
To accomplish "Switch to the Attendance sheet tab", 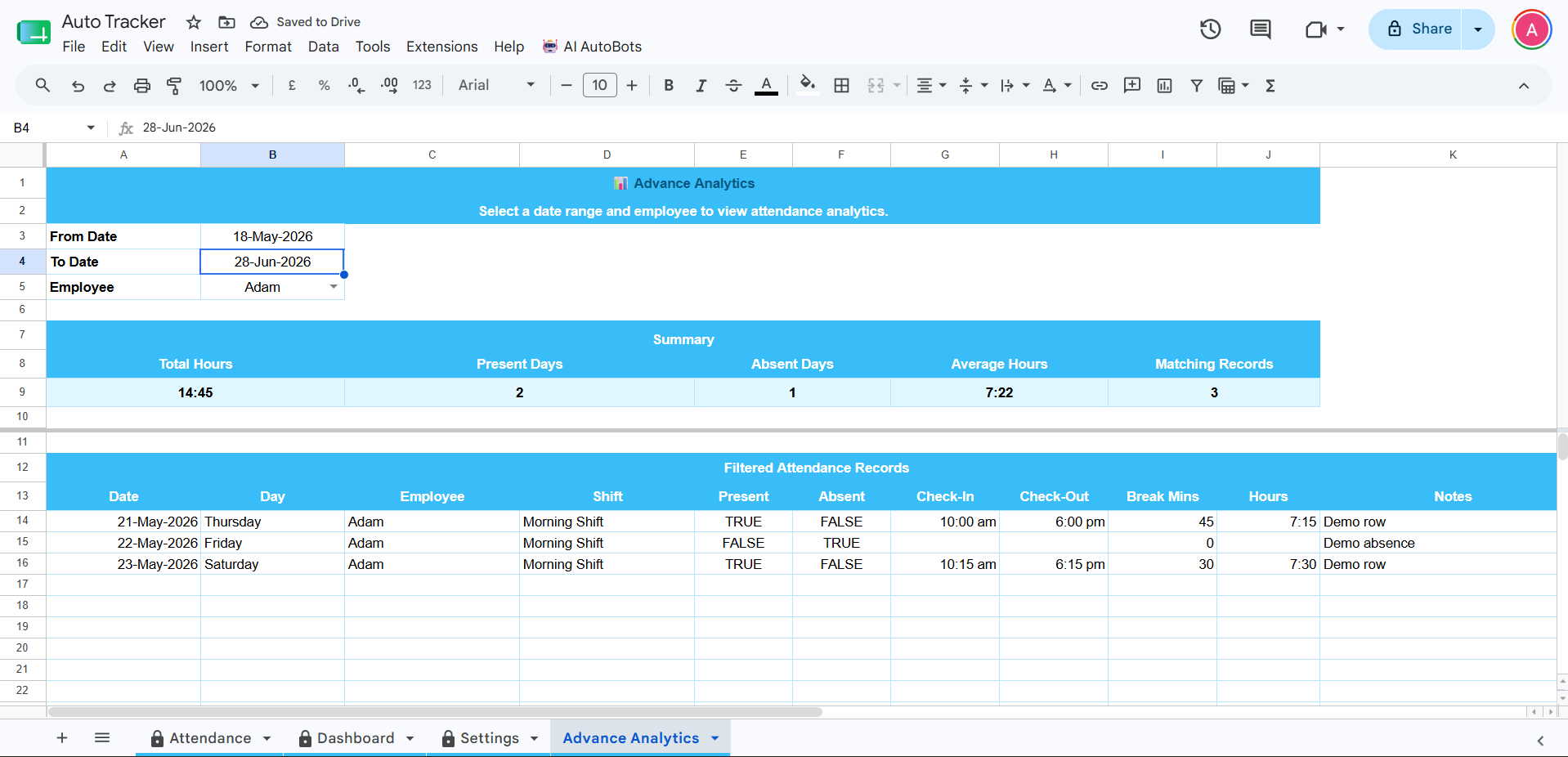I will pos(211,738).
